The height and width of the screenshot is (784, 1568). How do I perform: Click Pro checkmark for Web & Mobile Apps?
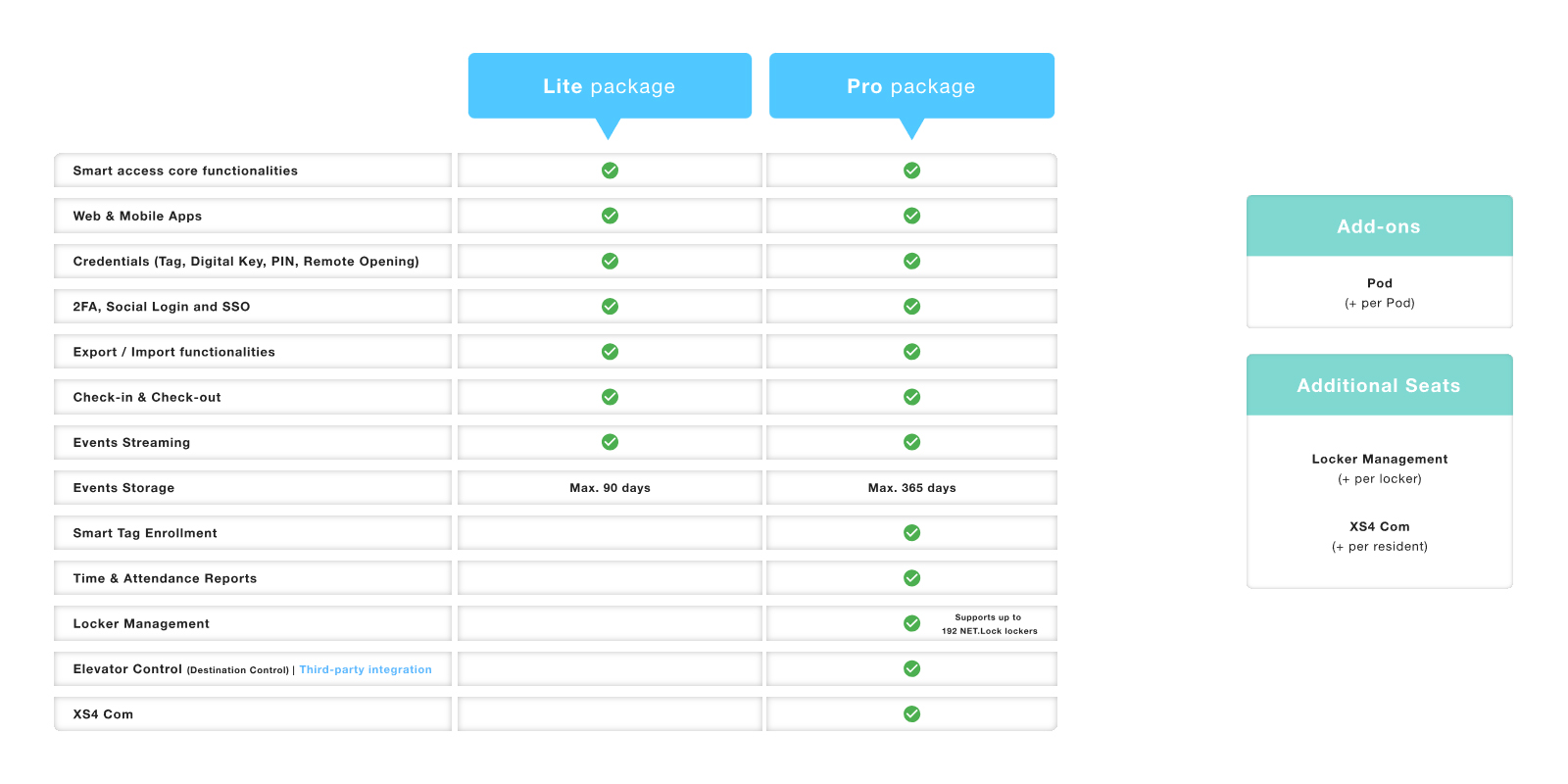(911, 216)
